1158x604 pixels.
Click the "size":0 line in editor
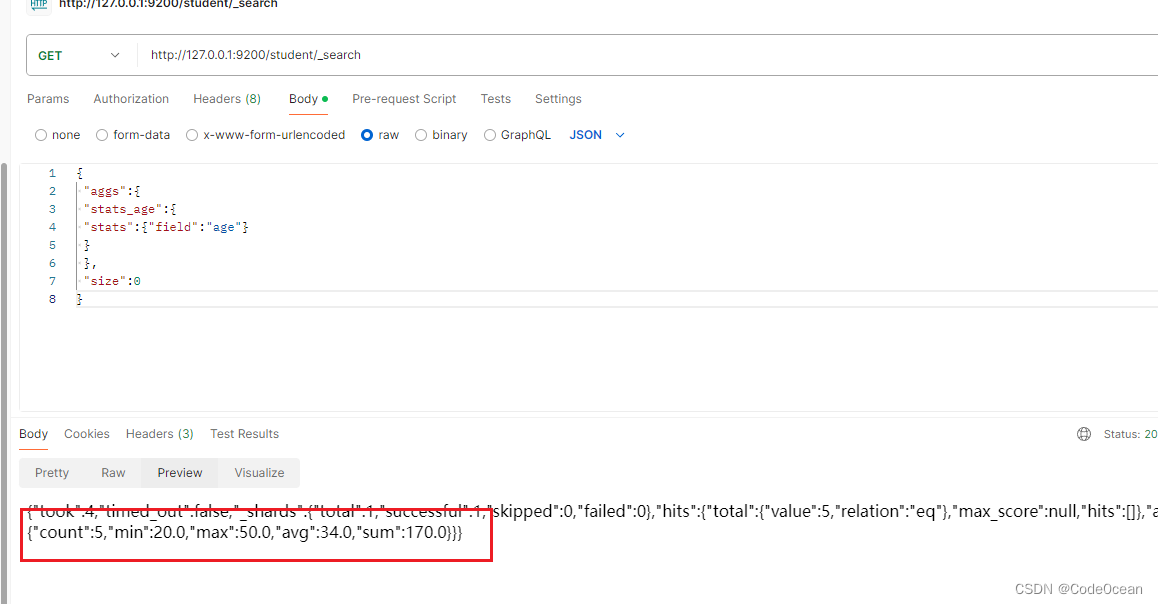coord(112,281)
